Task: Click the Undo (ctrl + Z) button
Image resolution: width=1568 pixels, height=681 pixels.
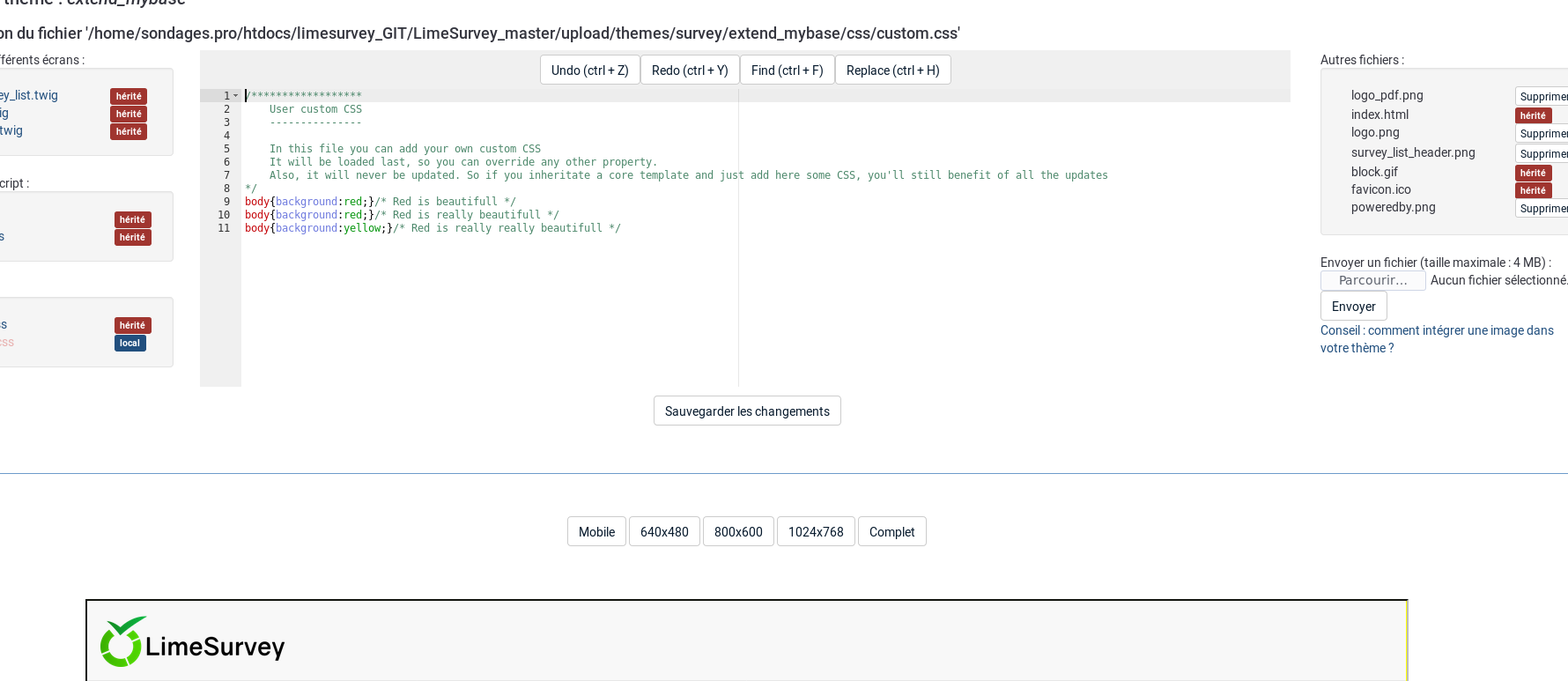Action: (589, 70)
